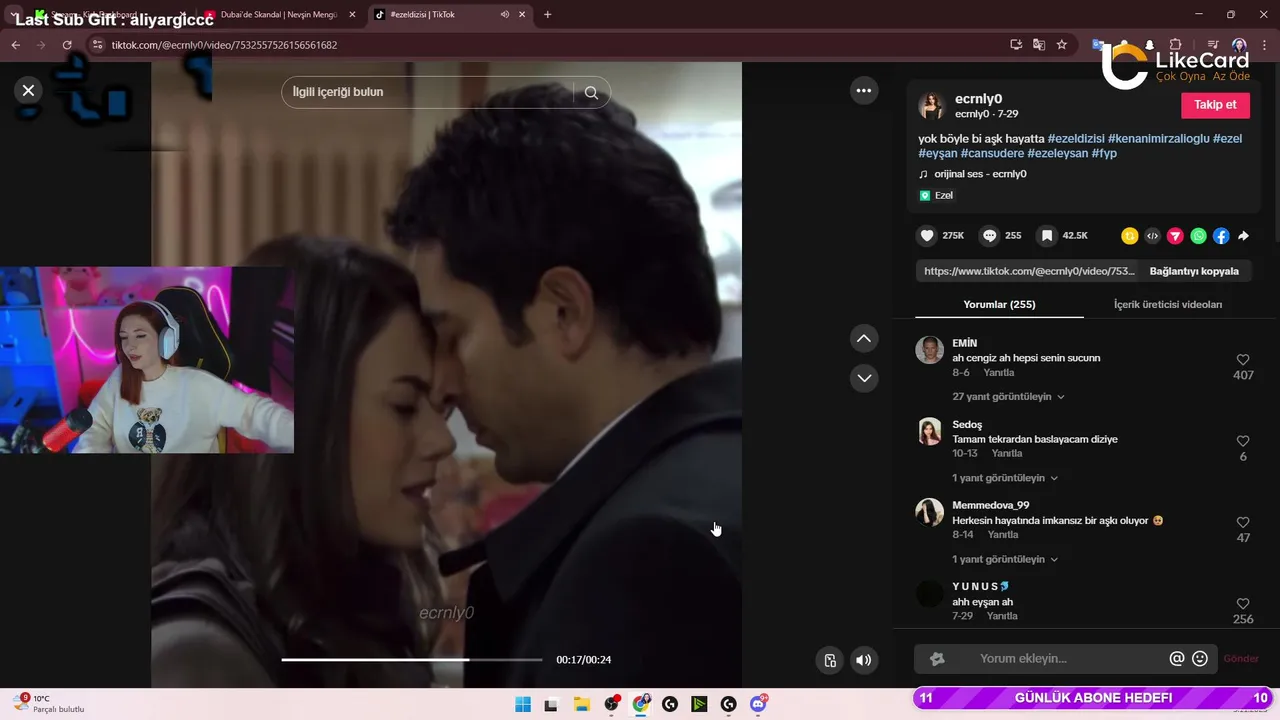The width and height of the screenshot is (1280, 720).
Task: Expand 27 replies under EMİN's comment
Action: pyautogui.click(x=1008, y=397)
